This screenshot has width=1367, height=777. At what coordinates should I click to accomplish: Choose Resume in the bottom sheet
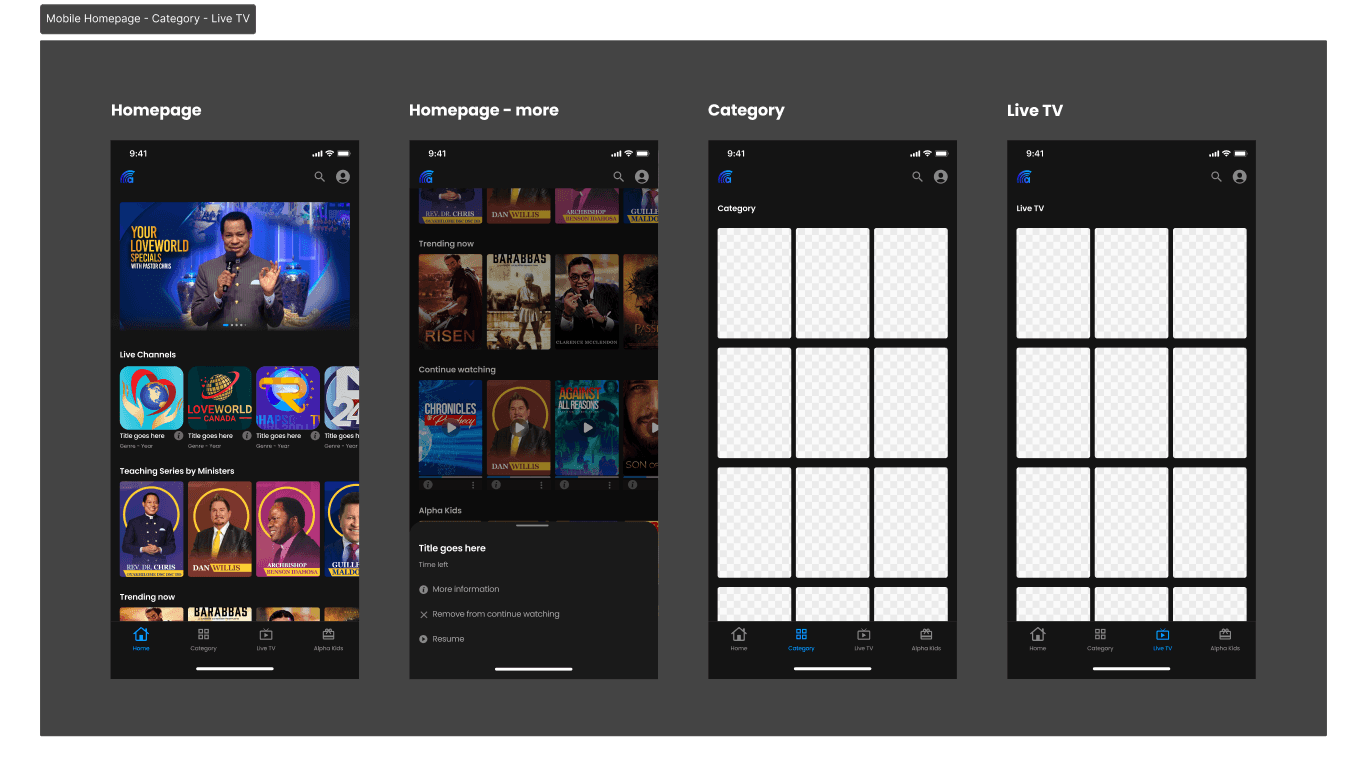click(x=442, y=639)
